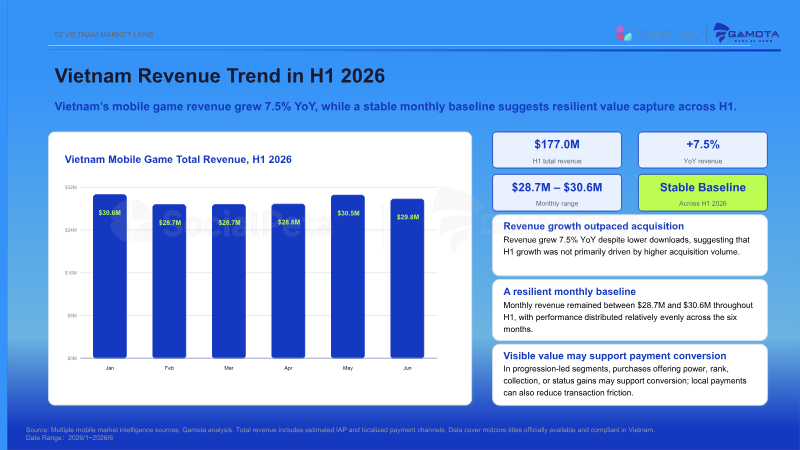Click chart title 'Vietnam Mobile Game Total Revenue, H1 2026'
Viewport: 800px width, 450px height.
coord(178,160)
